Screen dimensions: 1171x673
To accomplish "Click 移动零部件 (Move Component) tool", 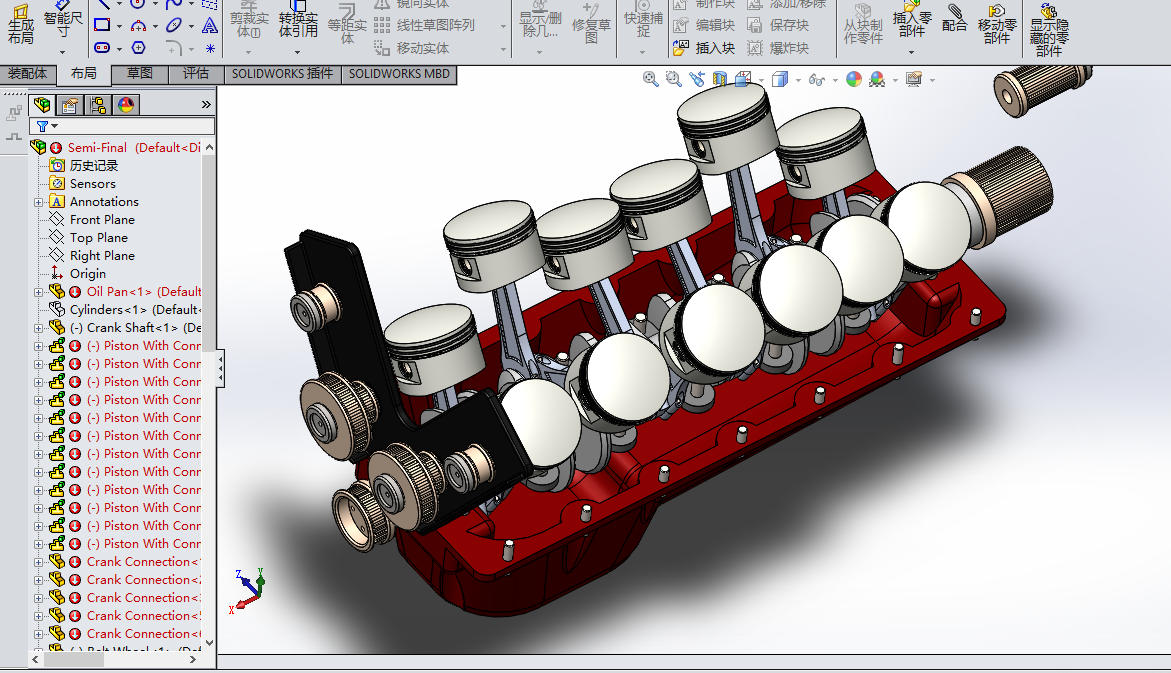I will coord(996,24).
